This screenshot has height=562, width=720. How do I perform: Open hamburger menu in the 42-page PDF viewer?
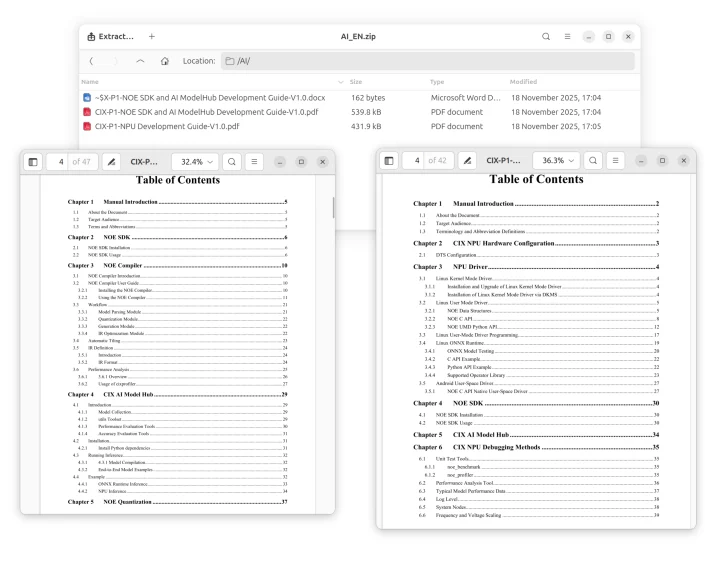tap(617, 160)
